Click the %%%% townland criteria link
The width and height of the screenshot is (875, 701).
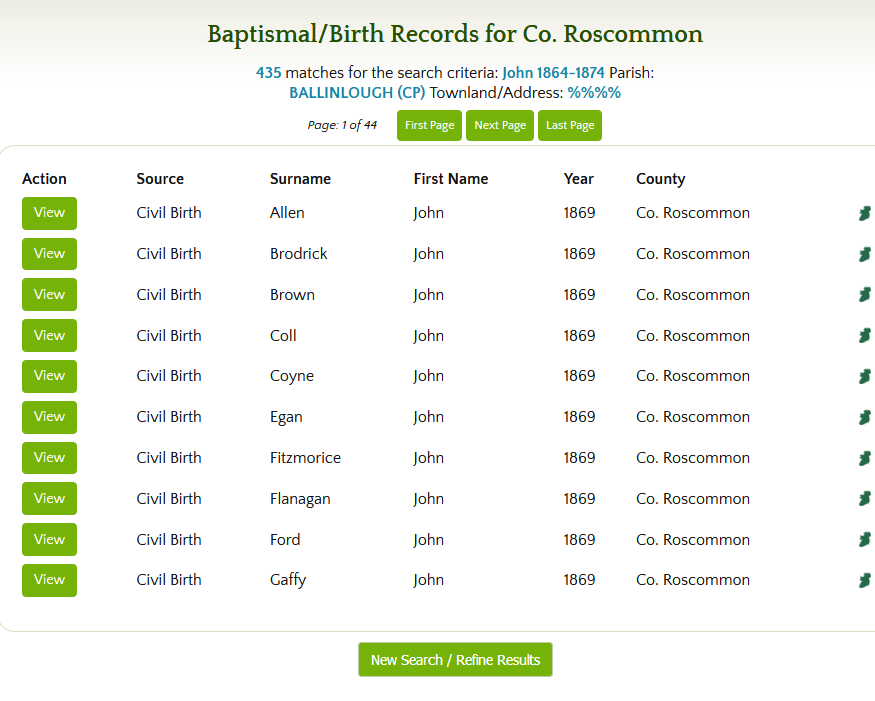594,93
